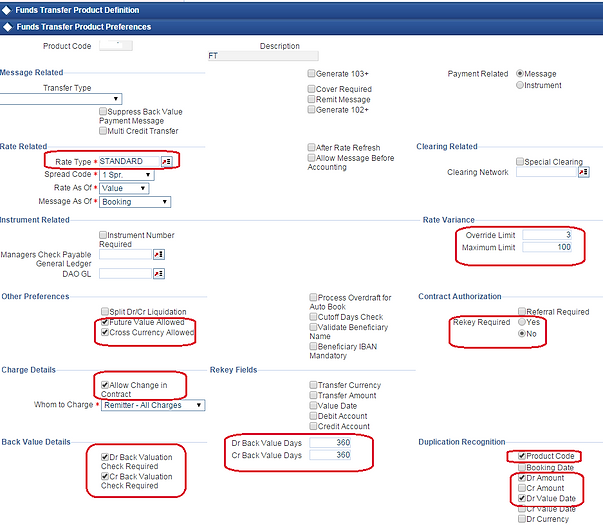
Task: Tick Transfer Amount rekey field
Action: point(313,395)
